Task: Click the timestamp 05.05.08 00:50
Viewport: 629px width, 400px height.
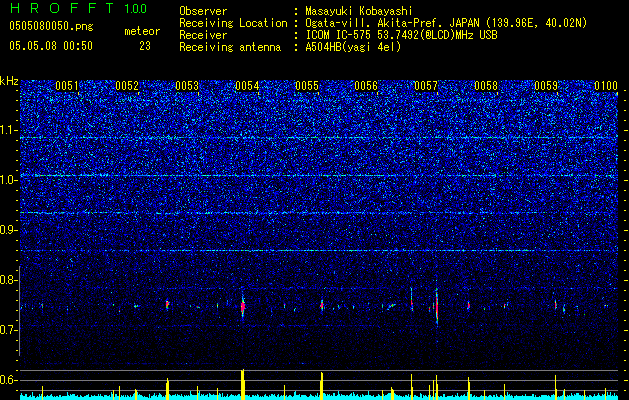Action: (x=51, y=46)
